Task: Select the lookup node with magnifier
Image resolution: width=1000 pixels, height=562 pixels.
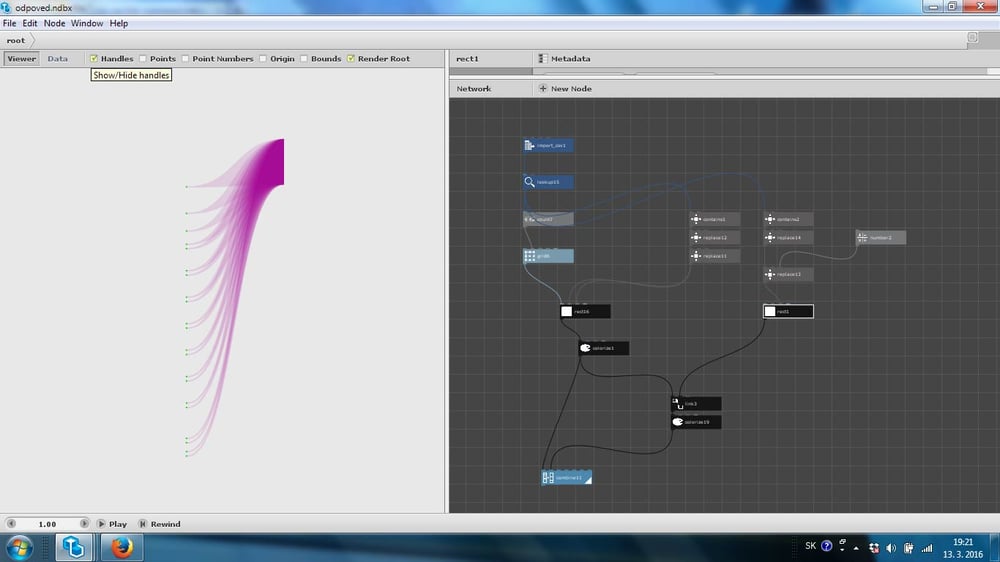Action: pos(548,182)
